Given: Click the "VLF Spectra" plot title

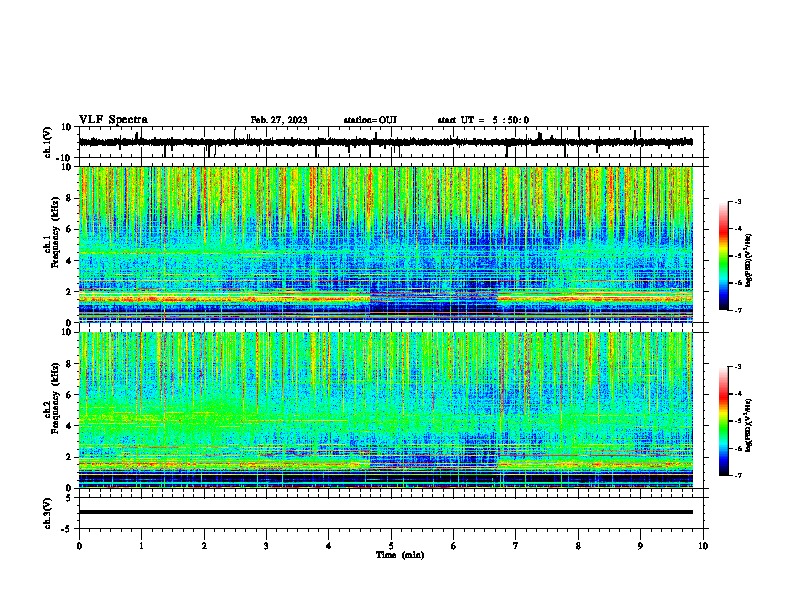Looking at the screenshot, I should click(113, 120).
